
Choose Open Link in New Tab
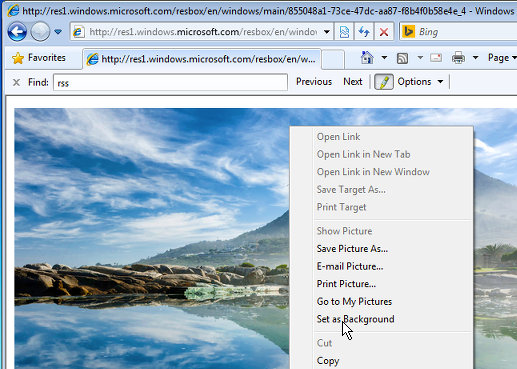click(x=363, y=154)
